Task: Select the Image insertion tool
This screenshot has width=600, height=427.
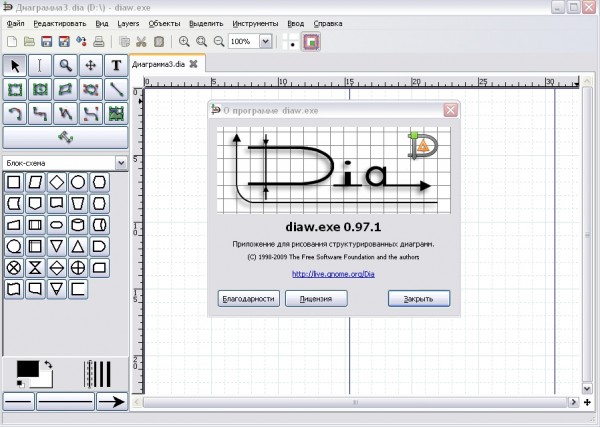Action: click(116, 114)
